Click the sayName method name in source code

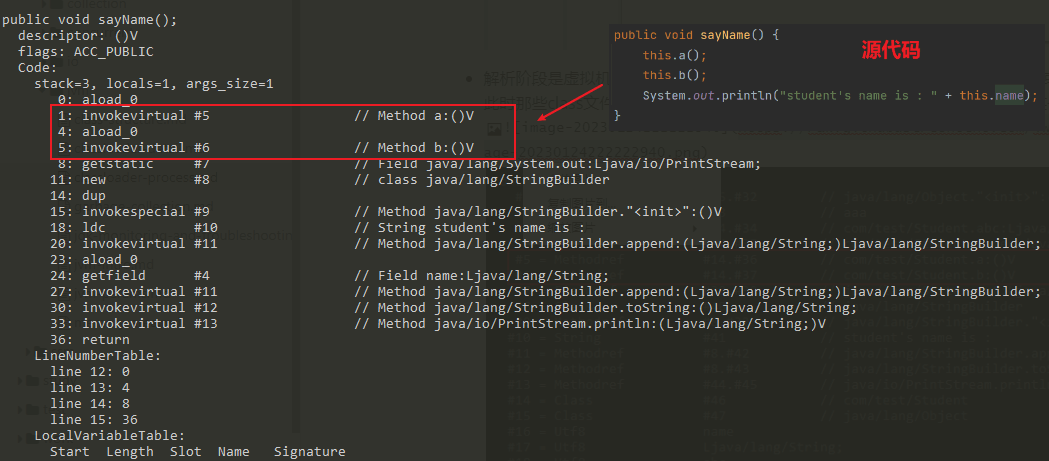click(725, 34)
